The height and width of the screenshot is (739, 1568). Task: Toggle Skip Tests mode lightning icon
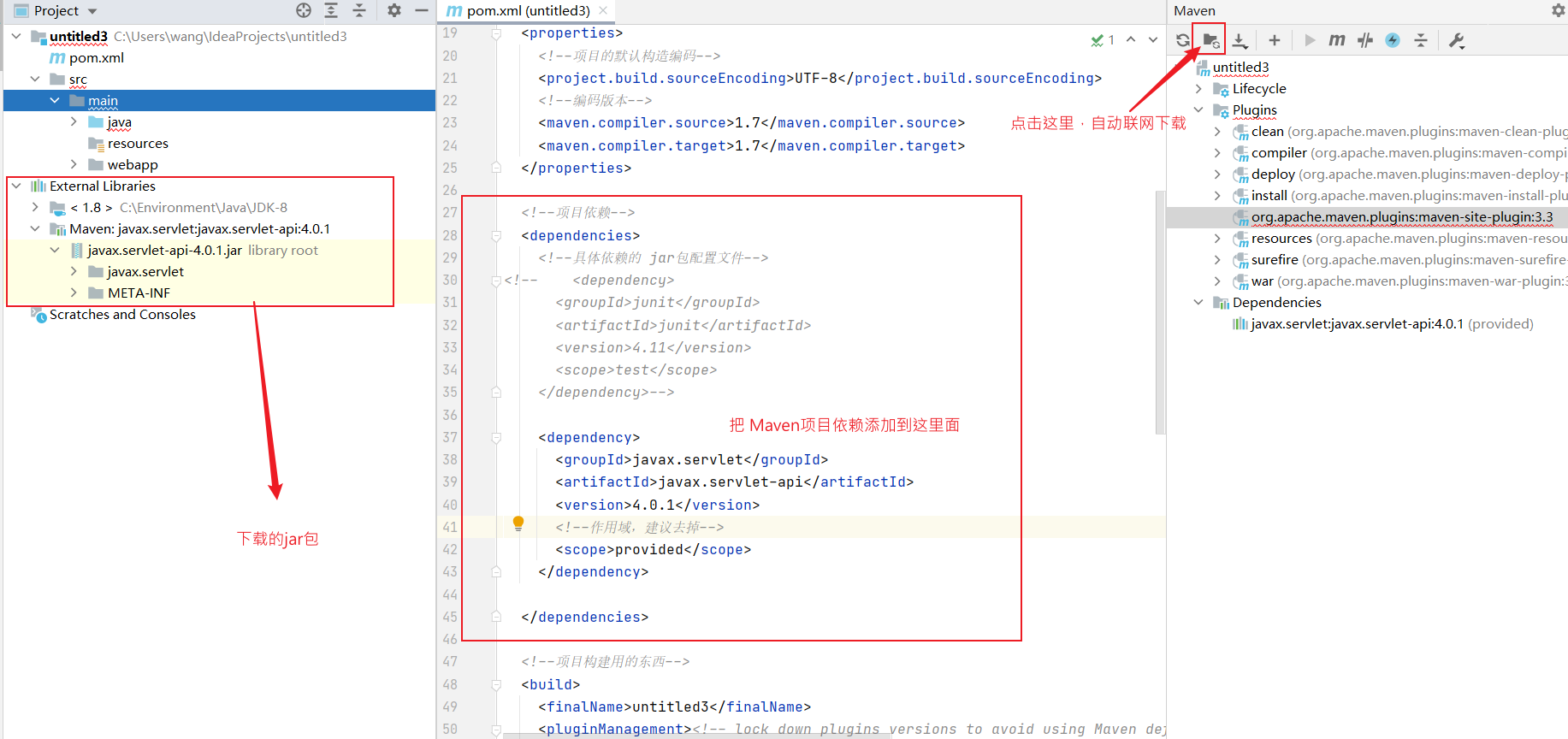1393,40
